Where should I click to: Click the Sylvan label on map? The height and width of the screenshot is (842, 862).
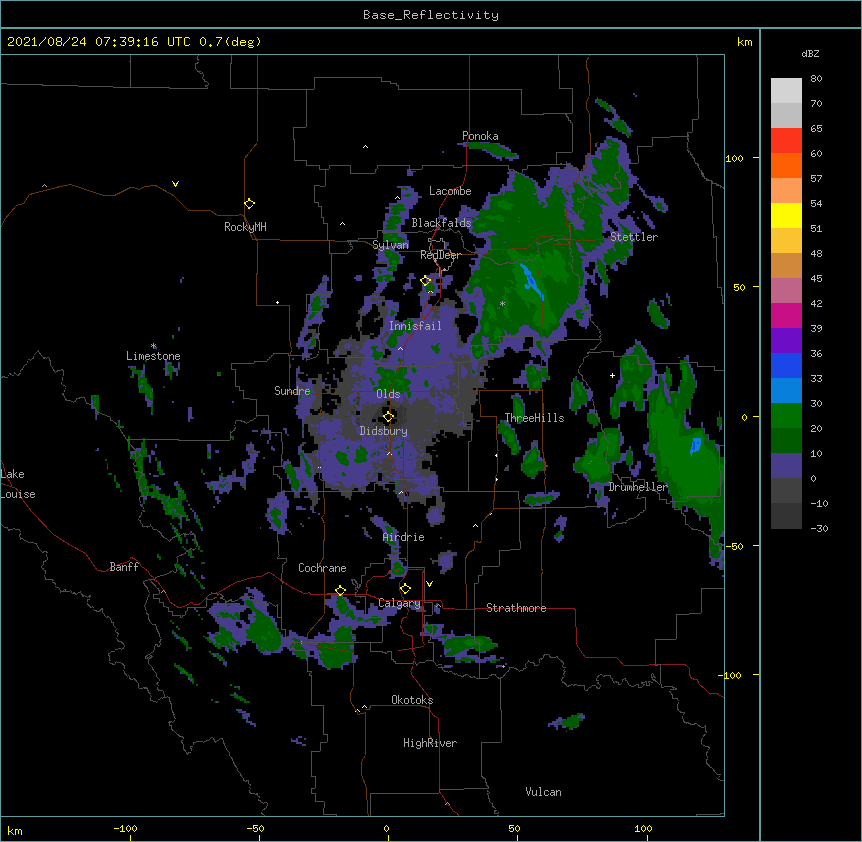[390, 245]
